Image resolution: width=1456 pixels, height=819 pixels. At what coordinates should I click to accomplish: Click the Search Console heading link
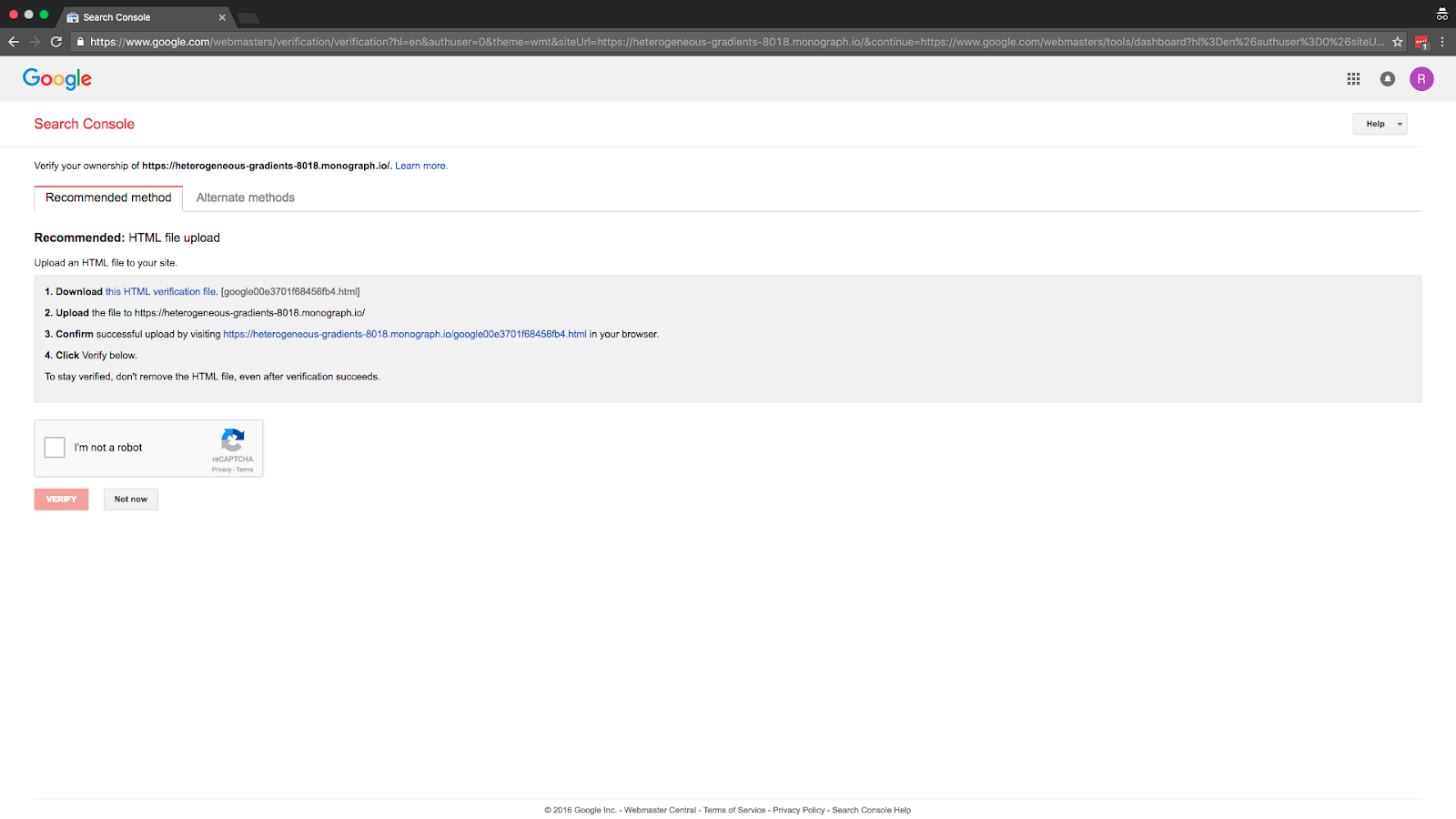(85, 124)
